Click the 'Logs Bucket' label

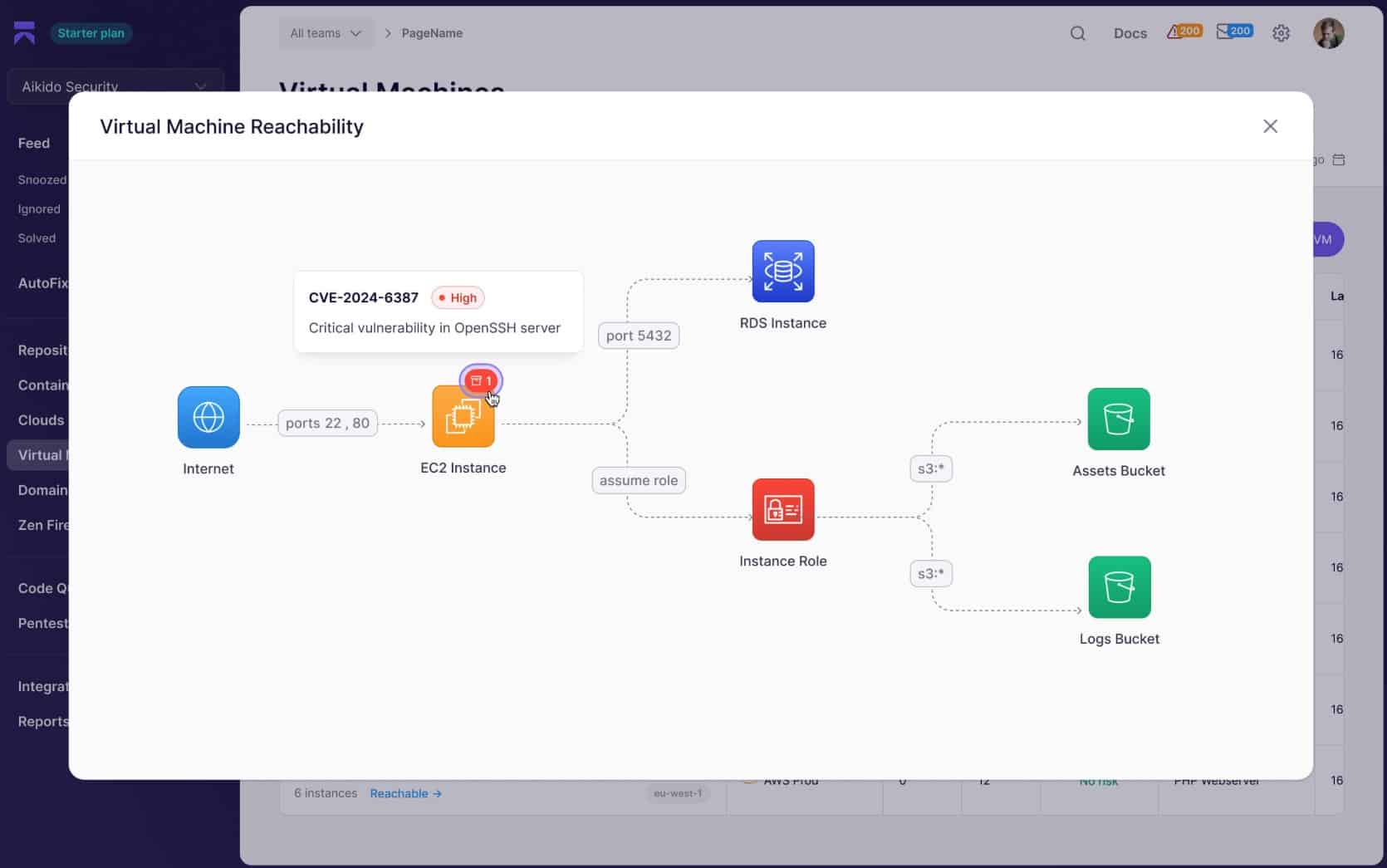[x=1120, y=639]
